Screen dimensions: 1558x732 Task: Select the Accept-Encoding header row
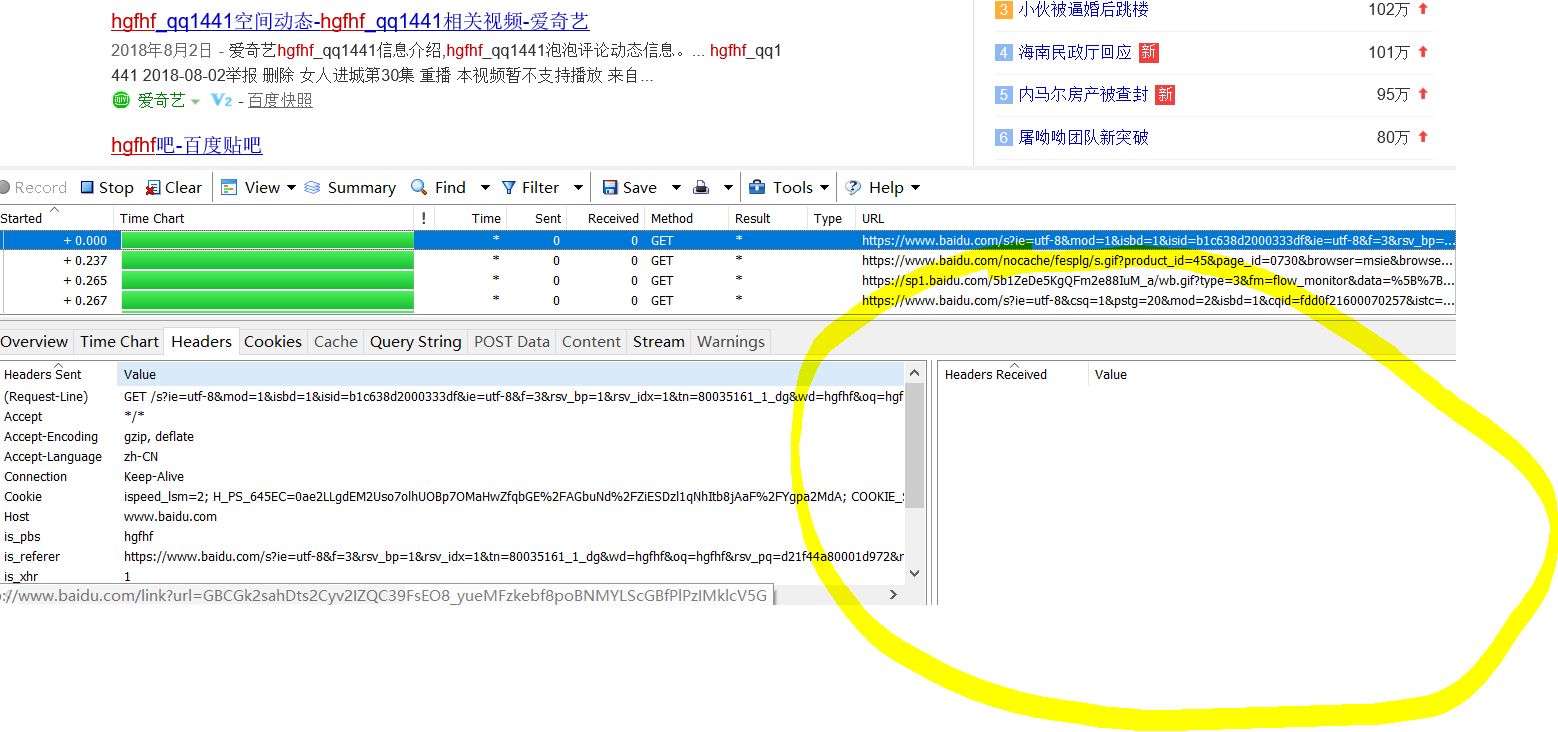pos(452,437)
